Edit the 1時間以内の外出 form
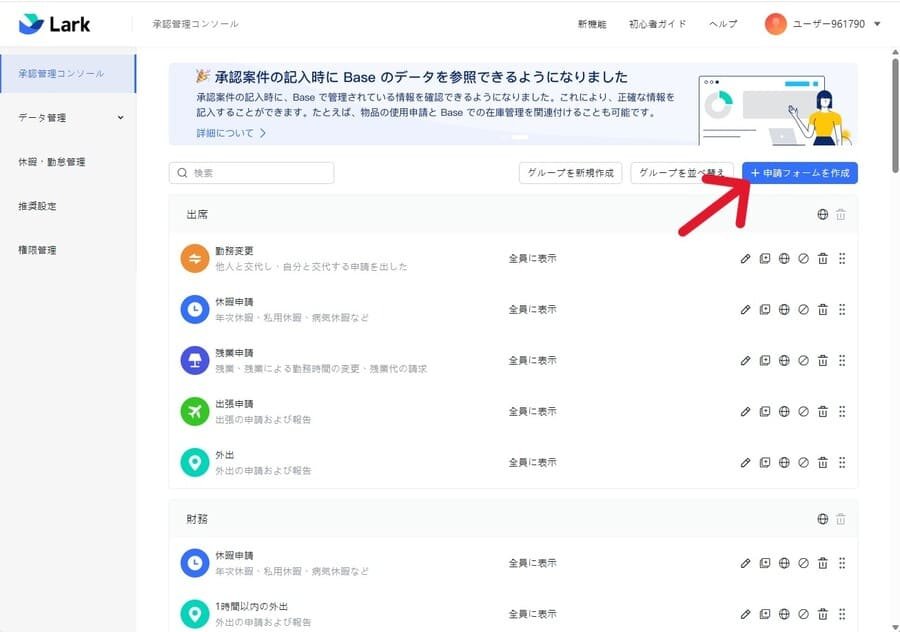Image resolution: width=900 pixels, height=632 pixels. click(745, 613)
